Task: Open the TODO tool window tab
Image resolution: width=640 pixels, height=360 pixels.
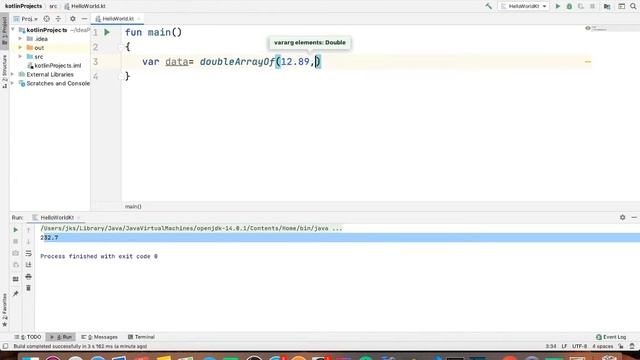Action: (x=28, y=337)
